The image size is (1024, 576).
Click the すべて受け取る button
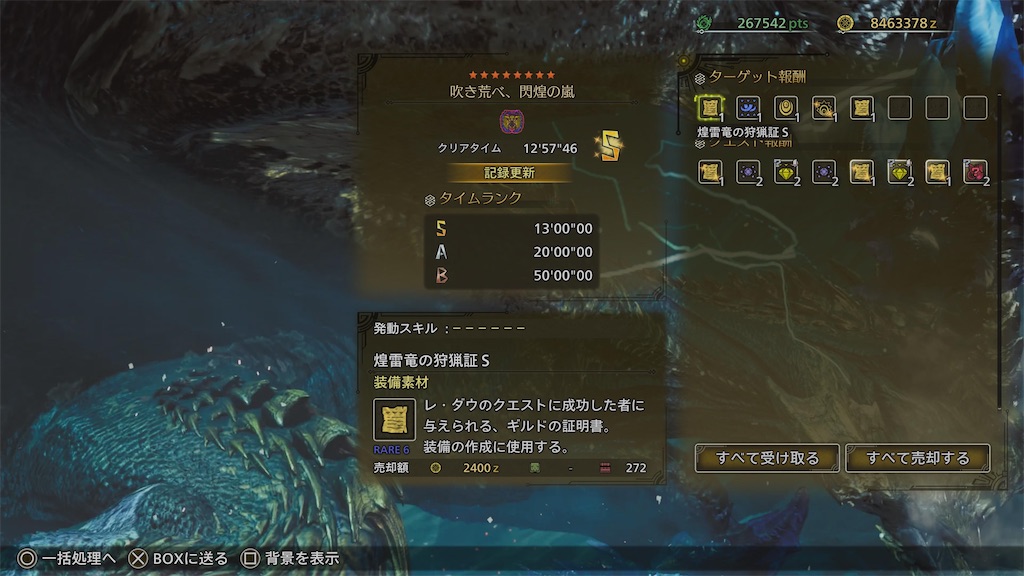point(767,458)
